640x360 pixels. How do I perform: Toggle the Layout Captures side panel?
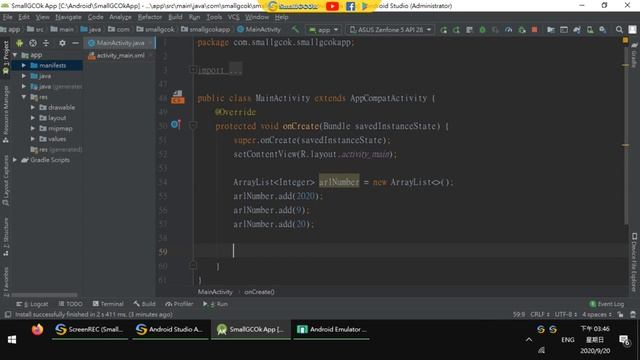click(x=6, y=181)
